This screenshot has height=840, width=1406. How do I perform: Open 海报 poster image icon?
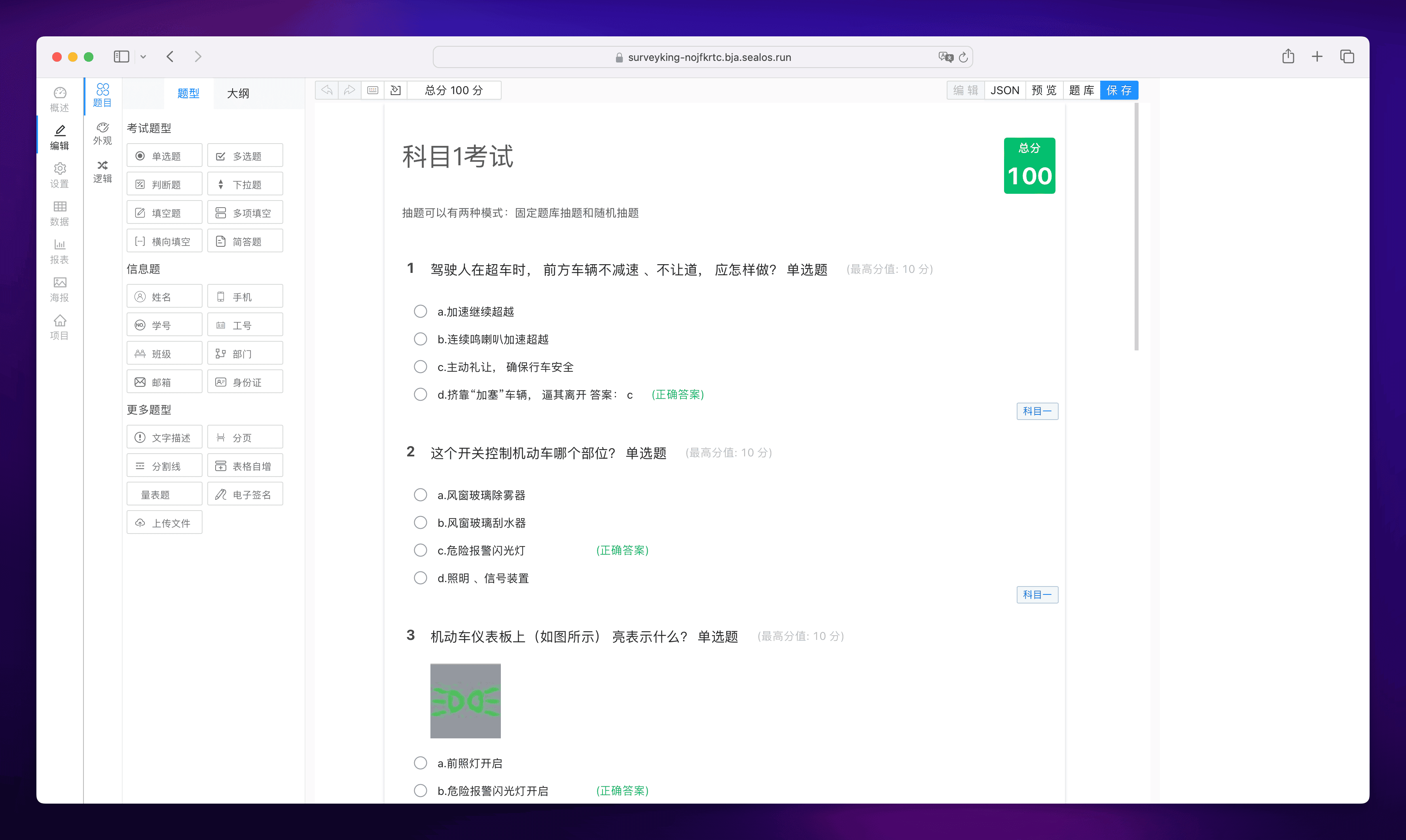59,289
